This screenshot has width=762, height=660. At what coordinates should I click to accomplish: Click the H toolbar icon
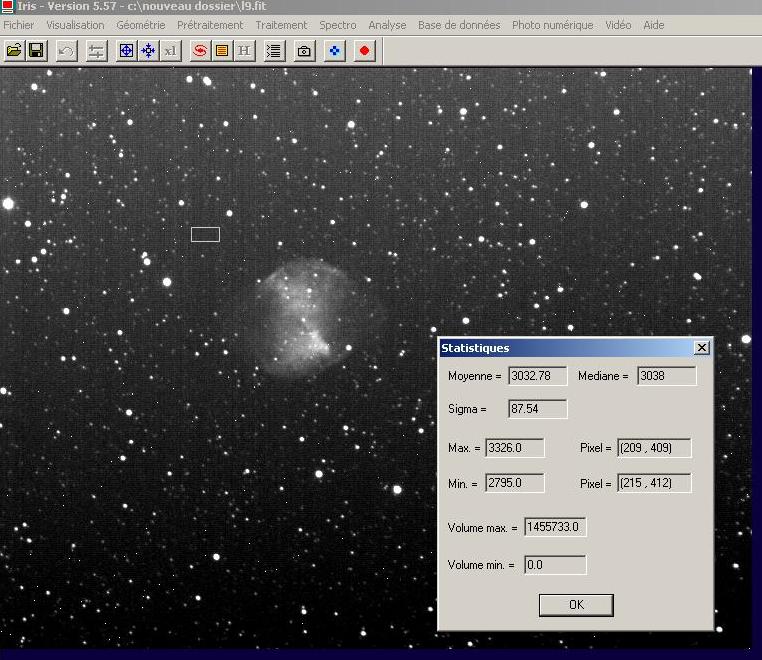pyautogui.click(x=244, y=50)
